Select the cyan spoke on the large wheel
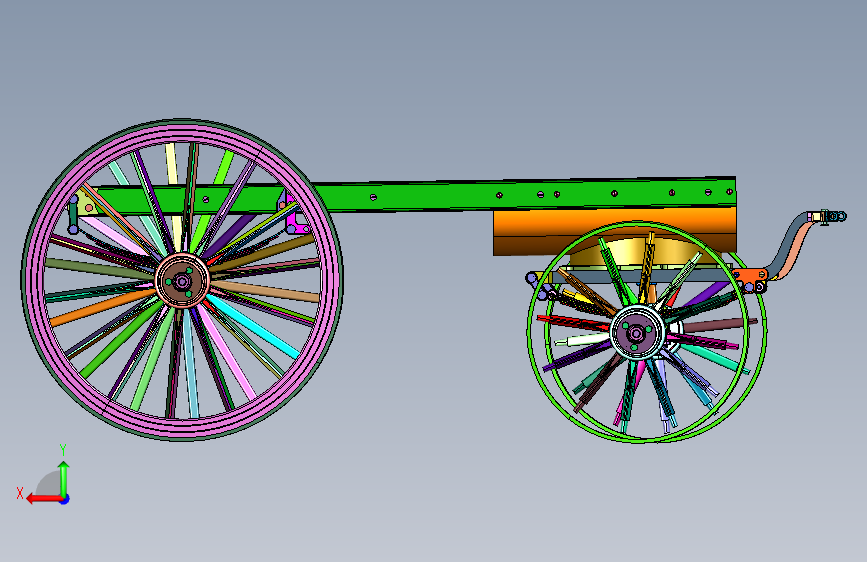The height and width of the screenshot is (562, 867). 253,326
